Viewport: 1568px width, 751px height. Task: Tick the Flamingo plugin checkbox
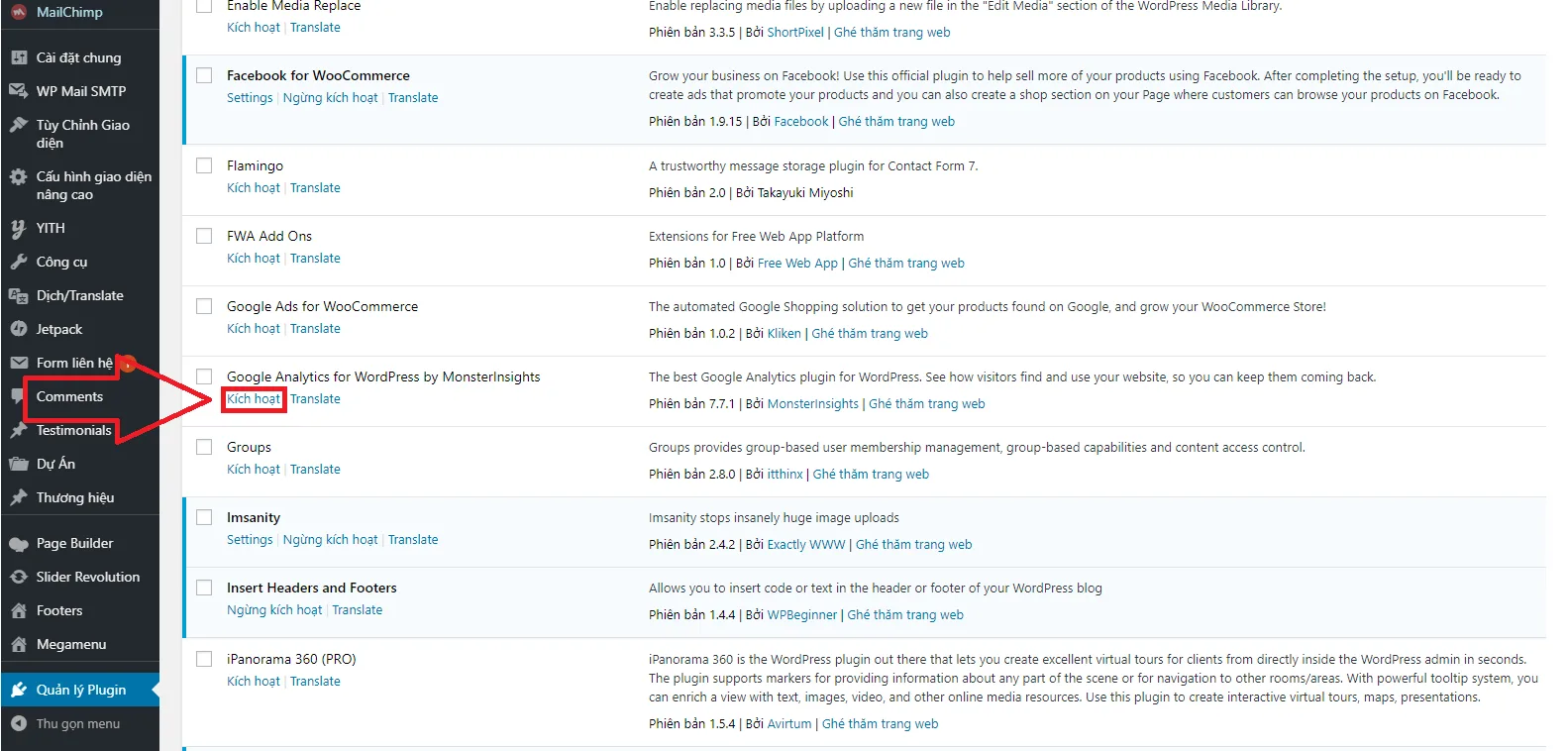point(204,165)
